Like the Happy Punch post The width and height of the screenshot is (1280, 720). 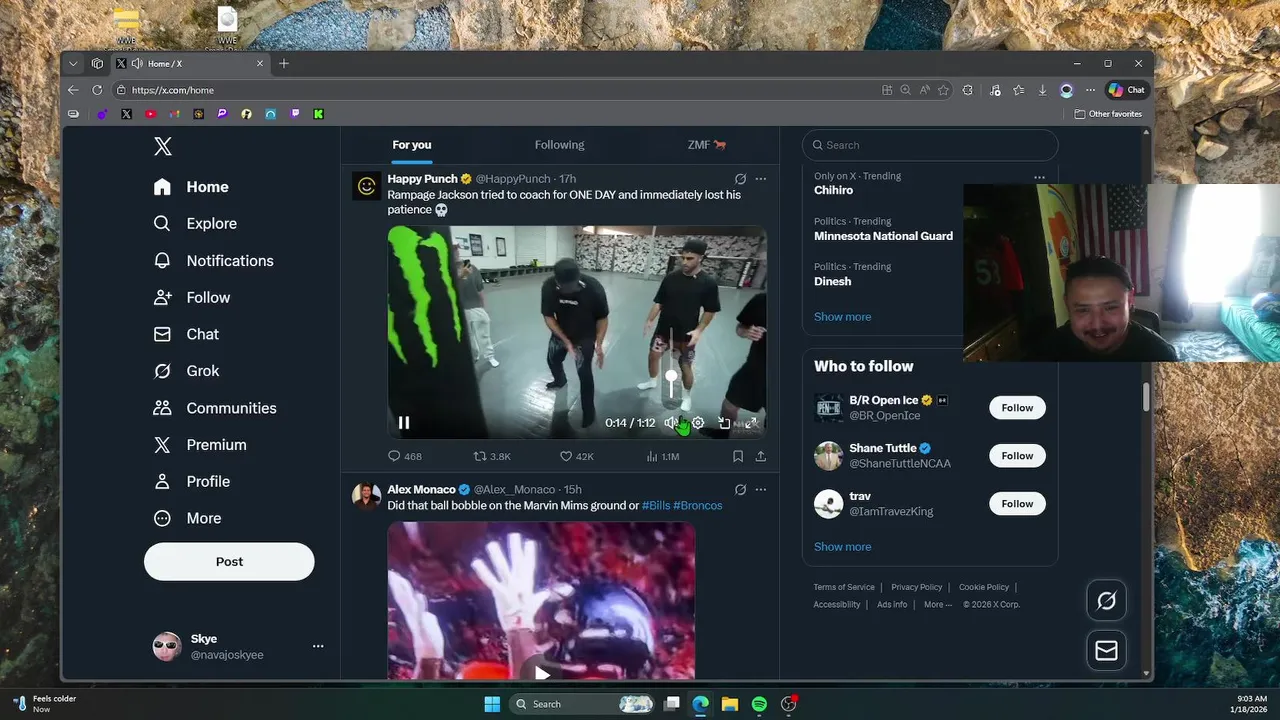(576, 456)
